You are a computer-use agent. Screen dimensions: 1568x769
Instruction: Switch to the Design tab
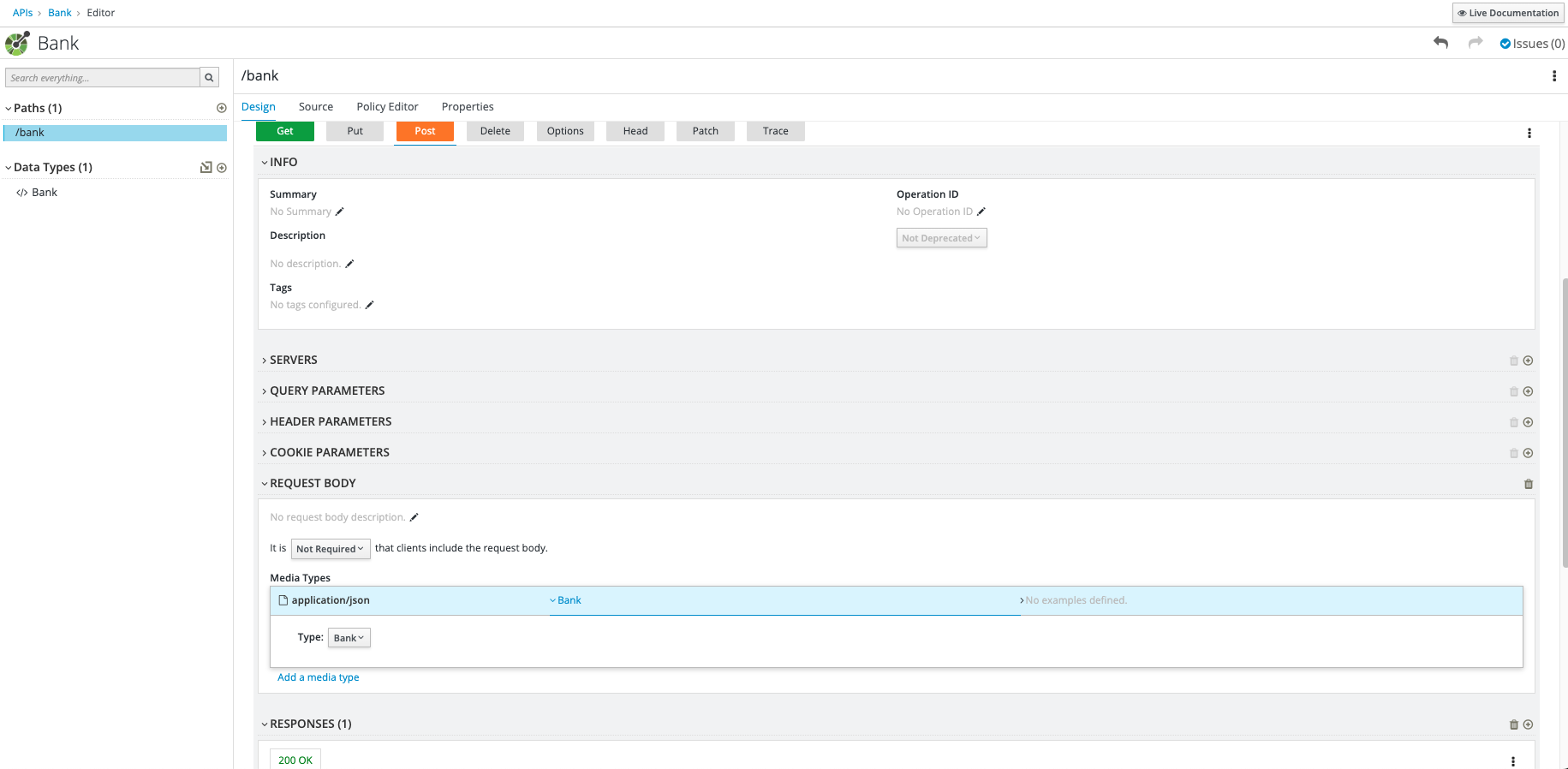(x=259, y=107)
